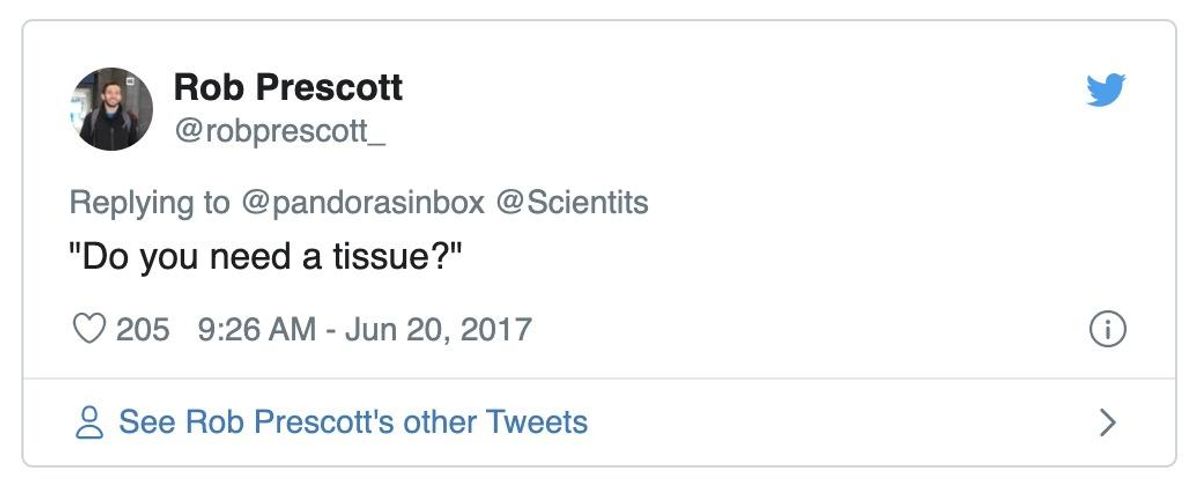Click the Twitter bird logo icon
This screenshot has height=479, width=1200.
tap(1106, 90)
